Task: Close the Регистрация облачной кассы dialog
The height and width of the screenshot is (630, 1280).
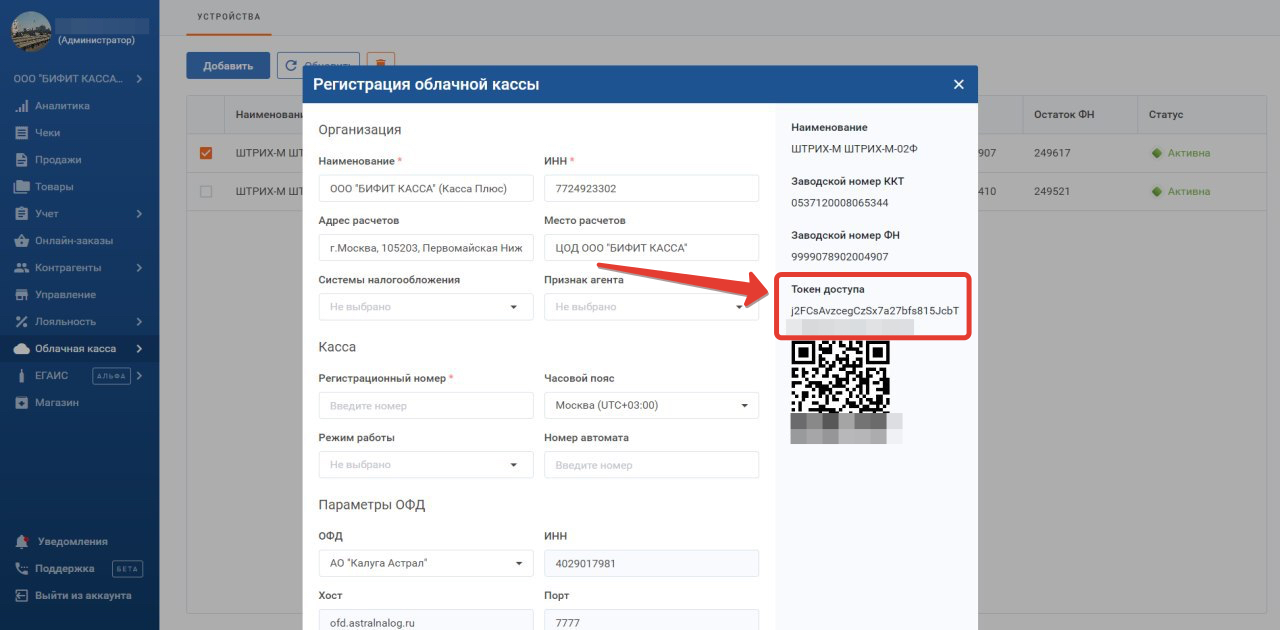Action: pos(958,85)
